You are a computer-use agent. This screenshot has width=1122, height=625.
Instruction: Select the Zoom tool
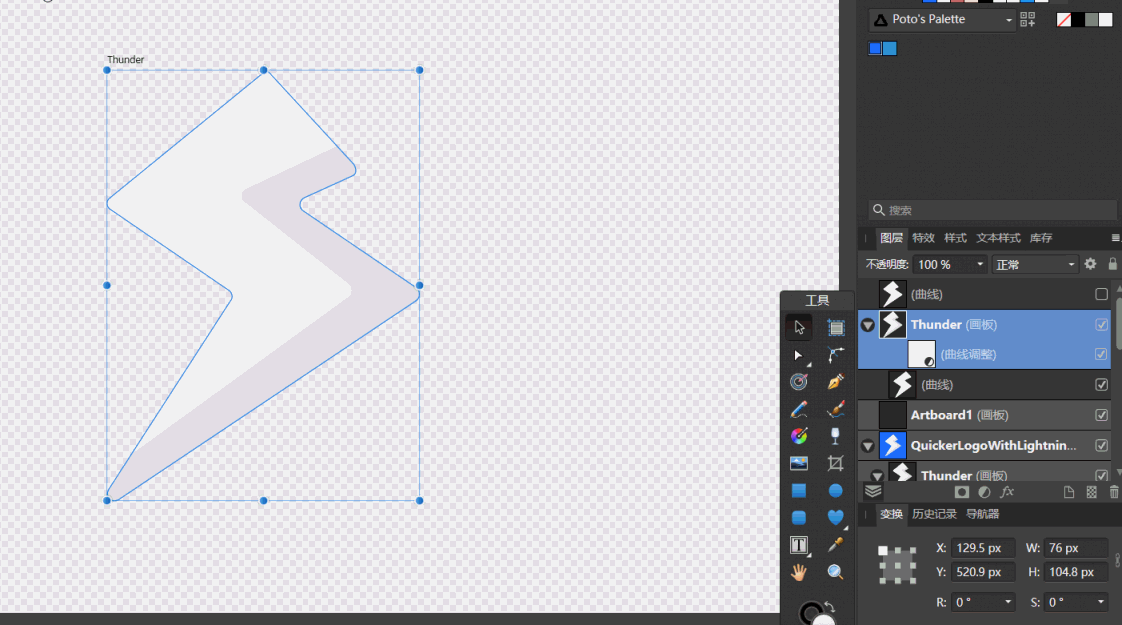[835, 571]
